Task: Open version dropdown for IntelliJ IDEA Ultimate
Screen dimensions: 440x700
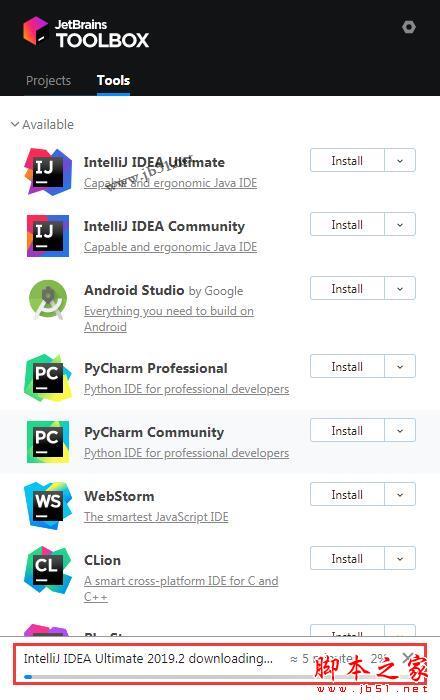Action: [400, 160]
